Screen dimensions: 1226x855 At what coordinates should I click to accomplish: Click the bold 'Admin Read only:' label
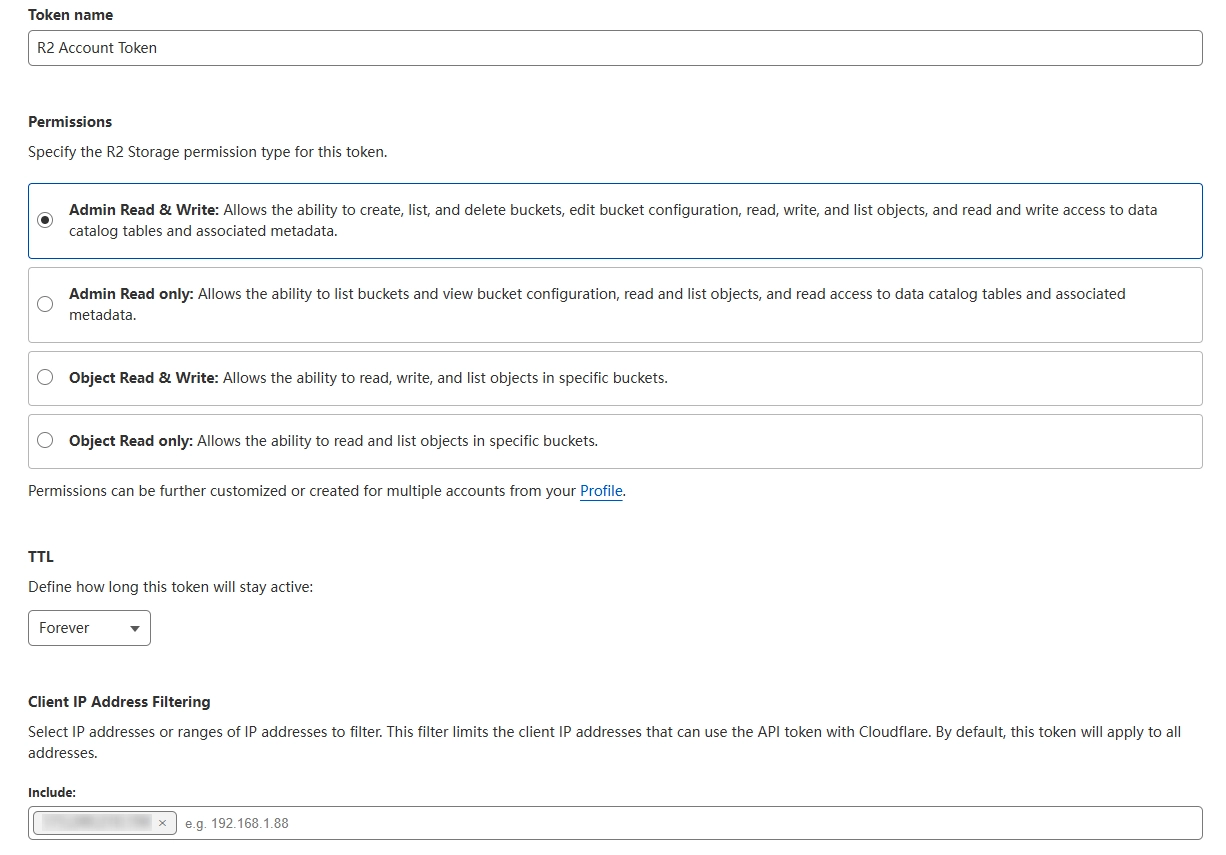pos(130,294)
